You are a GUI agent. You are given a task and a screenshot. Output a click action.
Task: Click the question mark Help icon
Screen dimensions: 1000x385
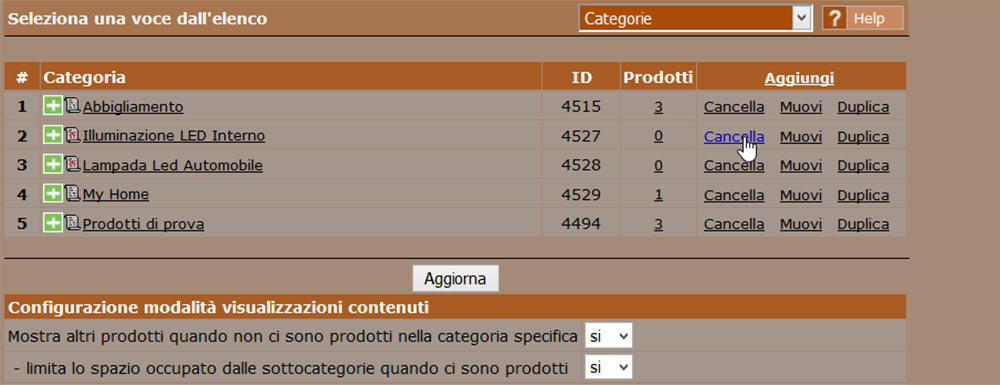834,18
